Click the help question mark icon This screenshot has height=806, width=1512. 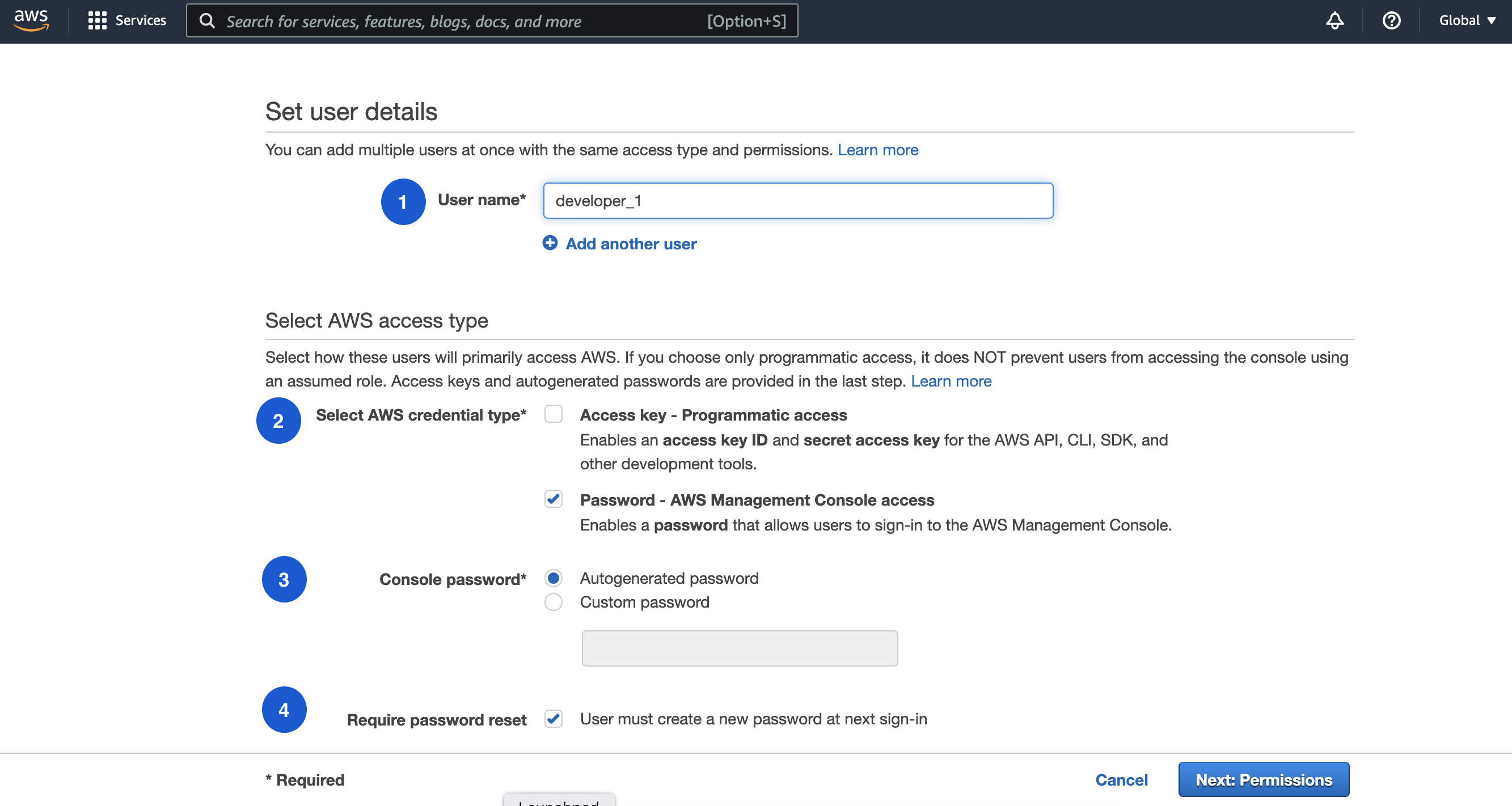click(1391, 21)
